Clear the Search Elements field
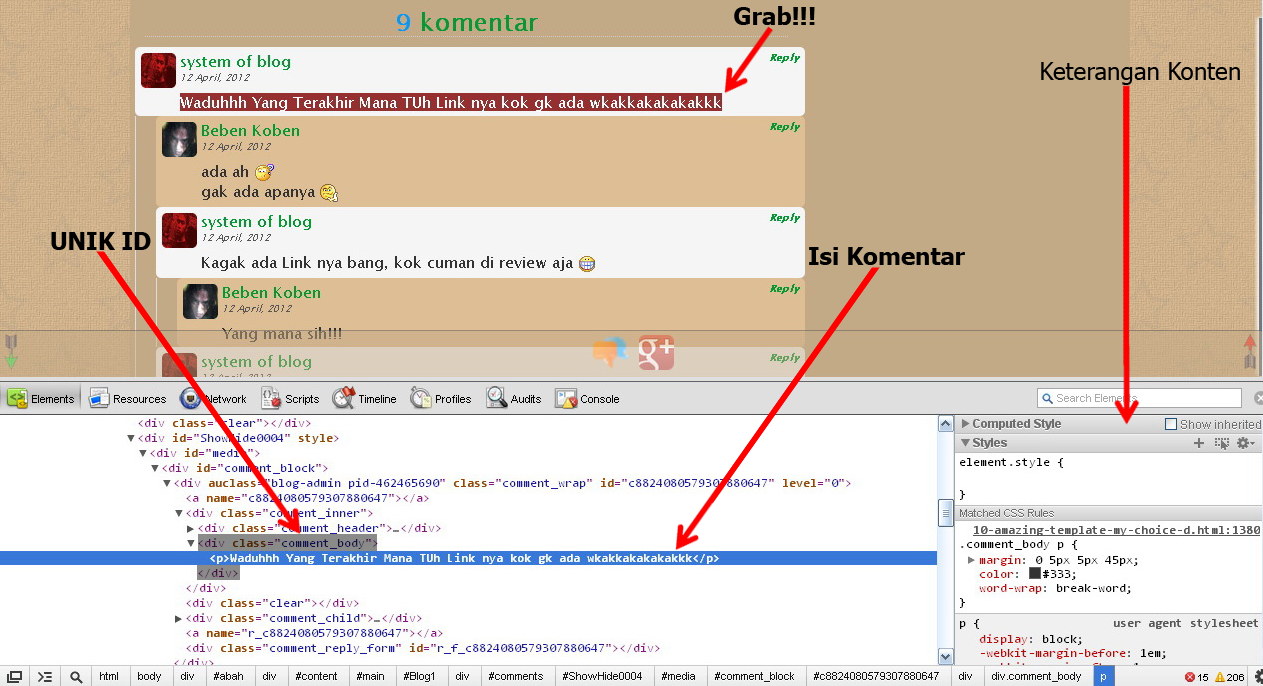Viewport: 1263px width, 686px height. 1259,398
